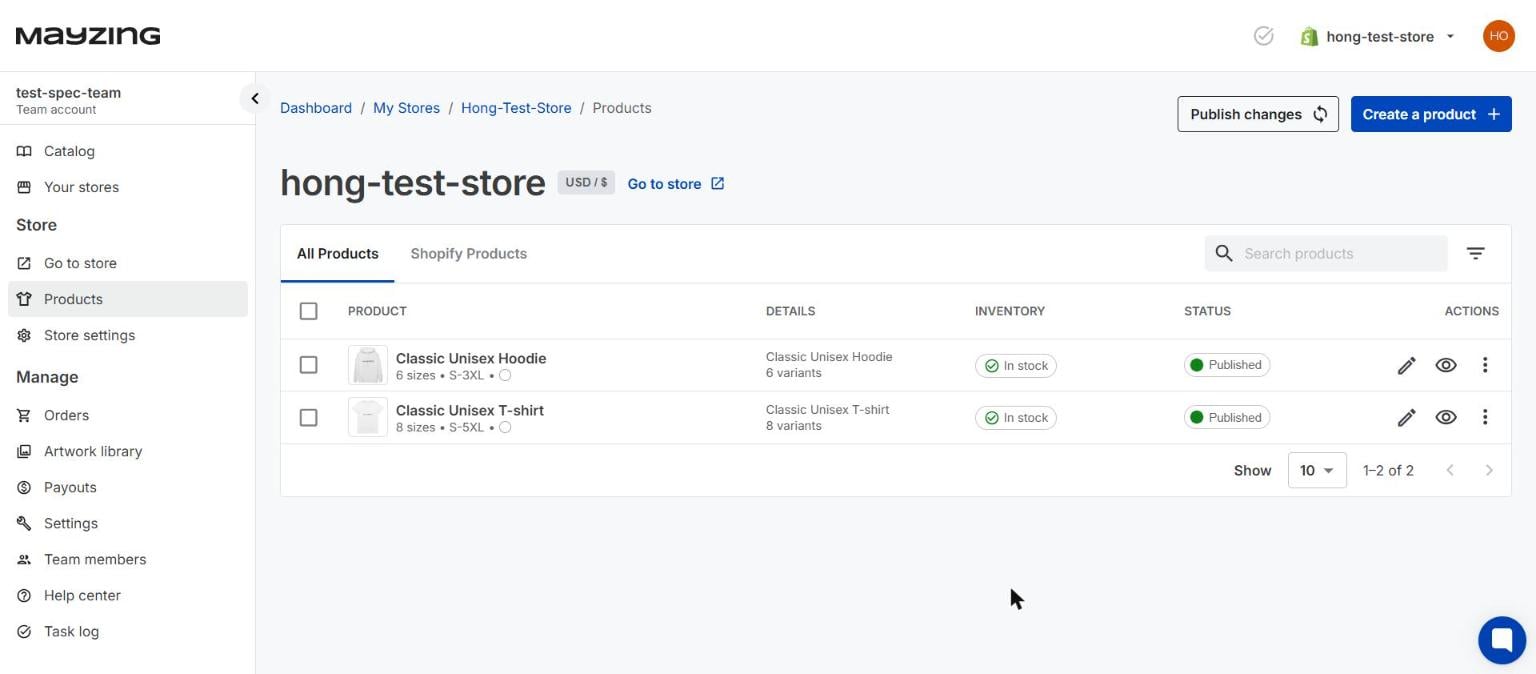
Task: Switch to the Shopify Products tab
Action: 468,254
